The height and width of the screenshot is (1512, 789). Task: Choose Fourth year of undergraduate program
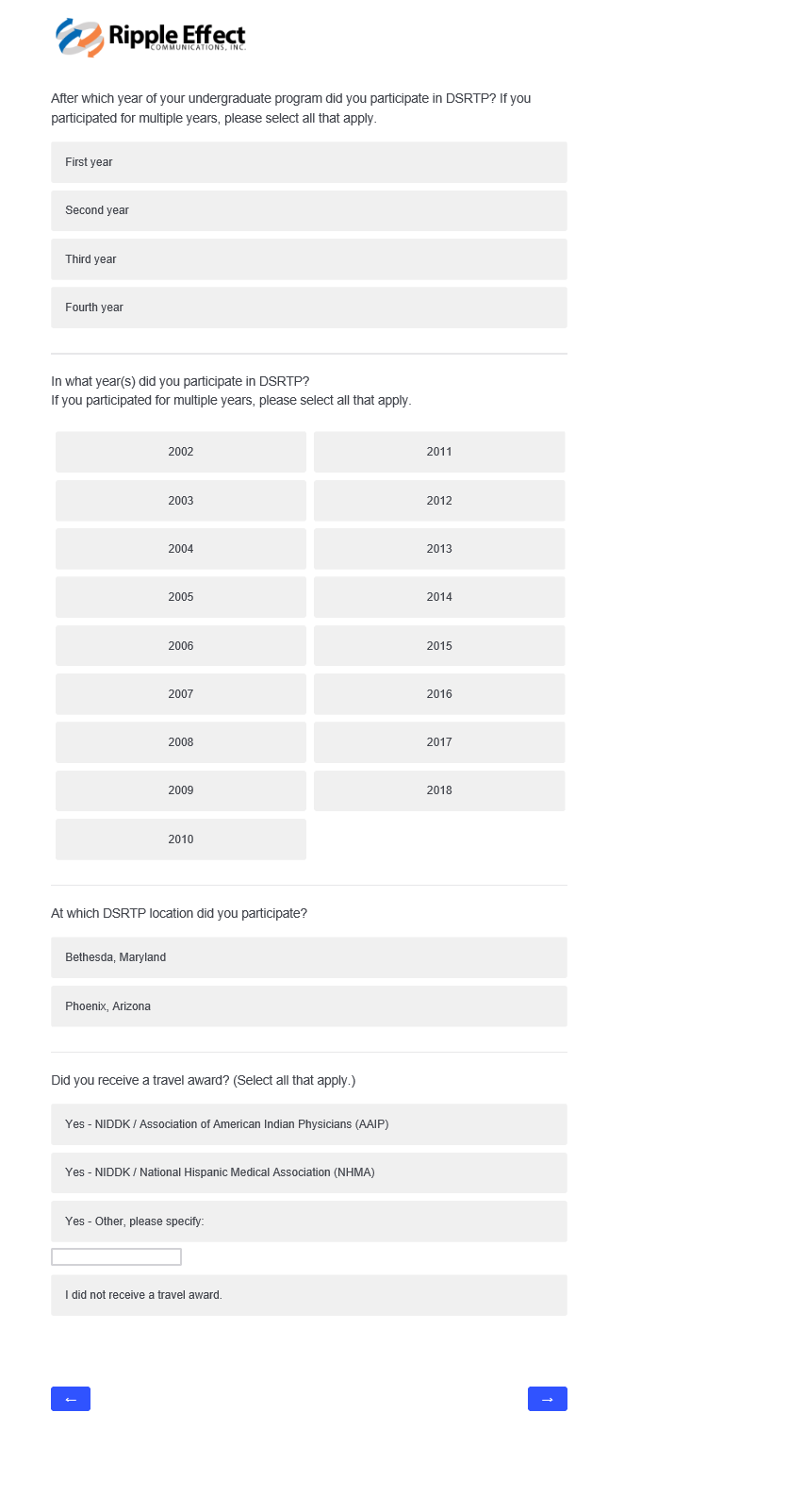pos(309,307)
